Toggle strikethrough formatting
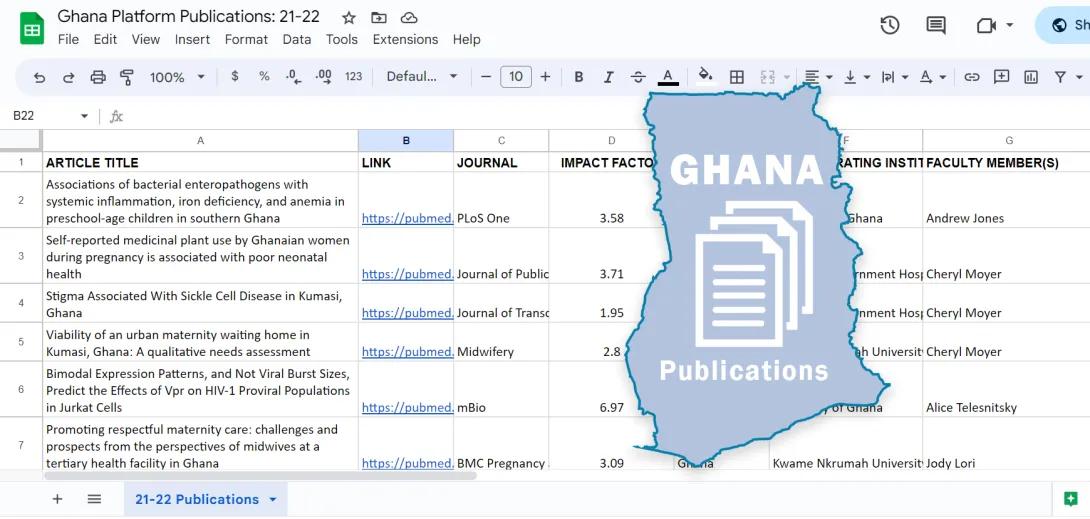1090x519 pixels. coord(638,77)
